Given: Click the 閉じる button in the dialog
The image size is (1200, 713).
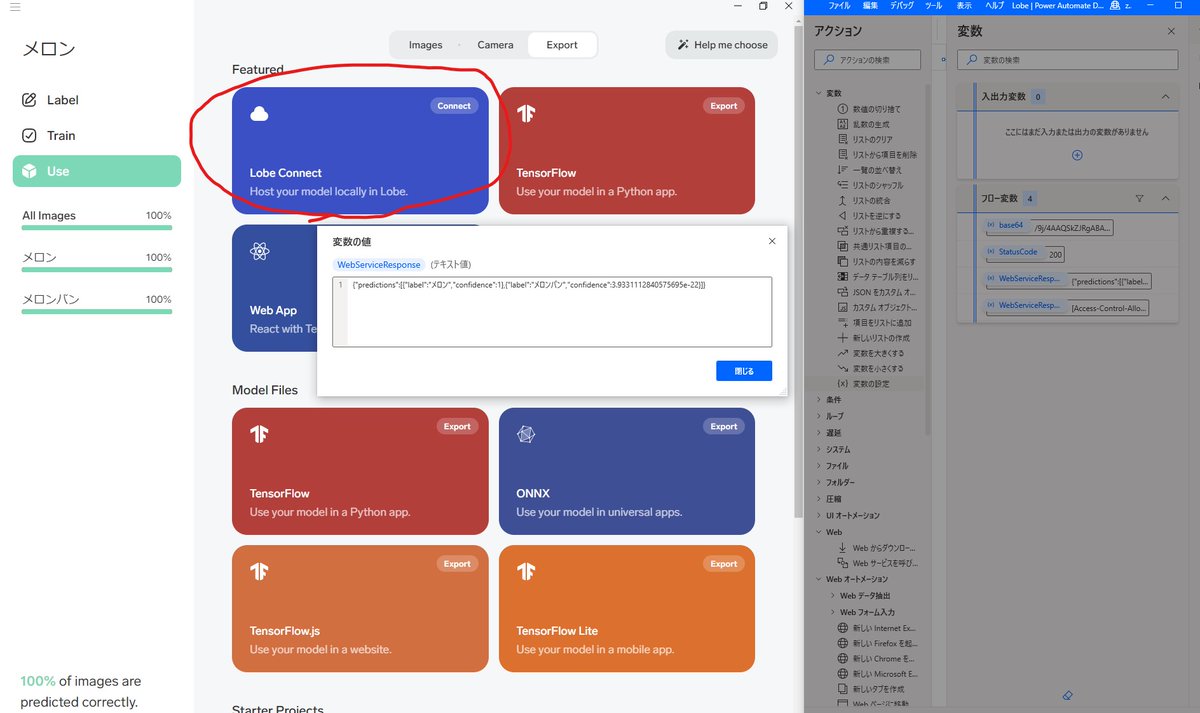Looking at the screenshot, I should click(744, 370).
